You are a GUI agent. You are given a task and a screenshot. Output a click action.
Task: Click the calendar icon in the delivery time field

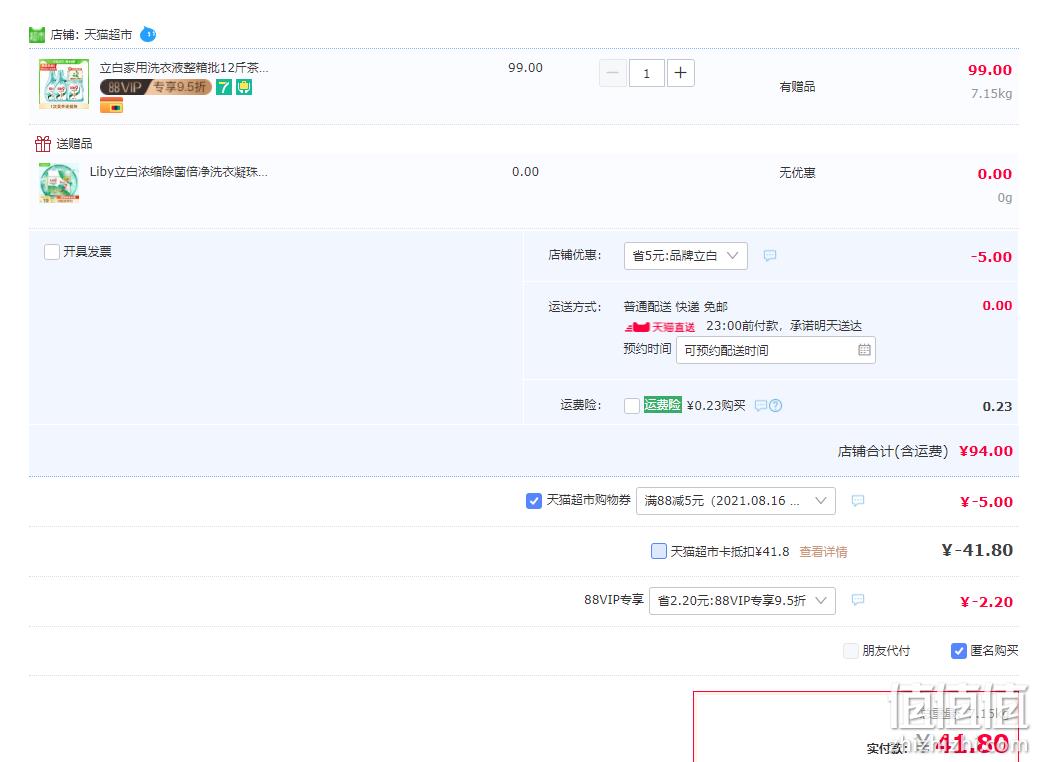[864, 350]
